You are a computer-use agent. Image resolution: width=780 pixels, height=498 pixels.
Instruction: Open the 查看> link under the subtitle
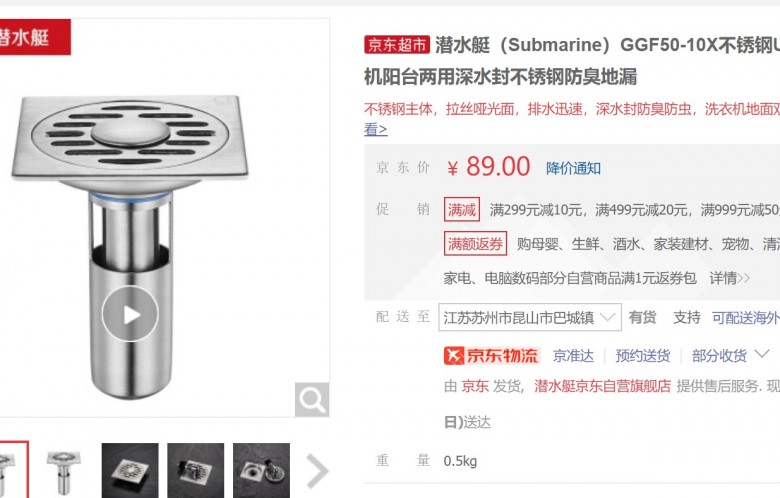point(376,129)
